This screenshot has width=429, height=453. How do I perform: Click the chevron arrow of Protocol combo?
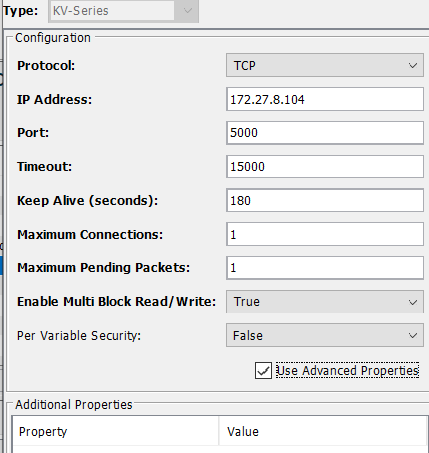coord(413,66)
